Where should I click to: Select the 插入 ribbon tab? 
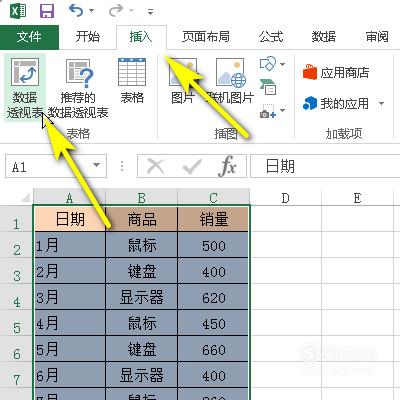pos(141,37)
